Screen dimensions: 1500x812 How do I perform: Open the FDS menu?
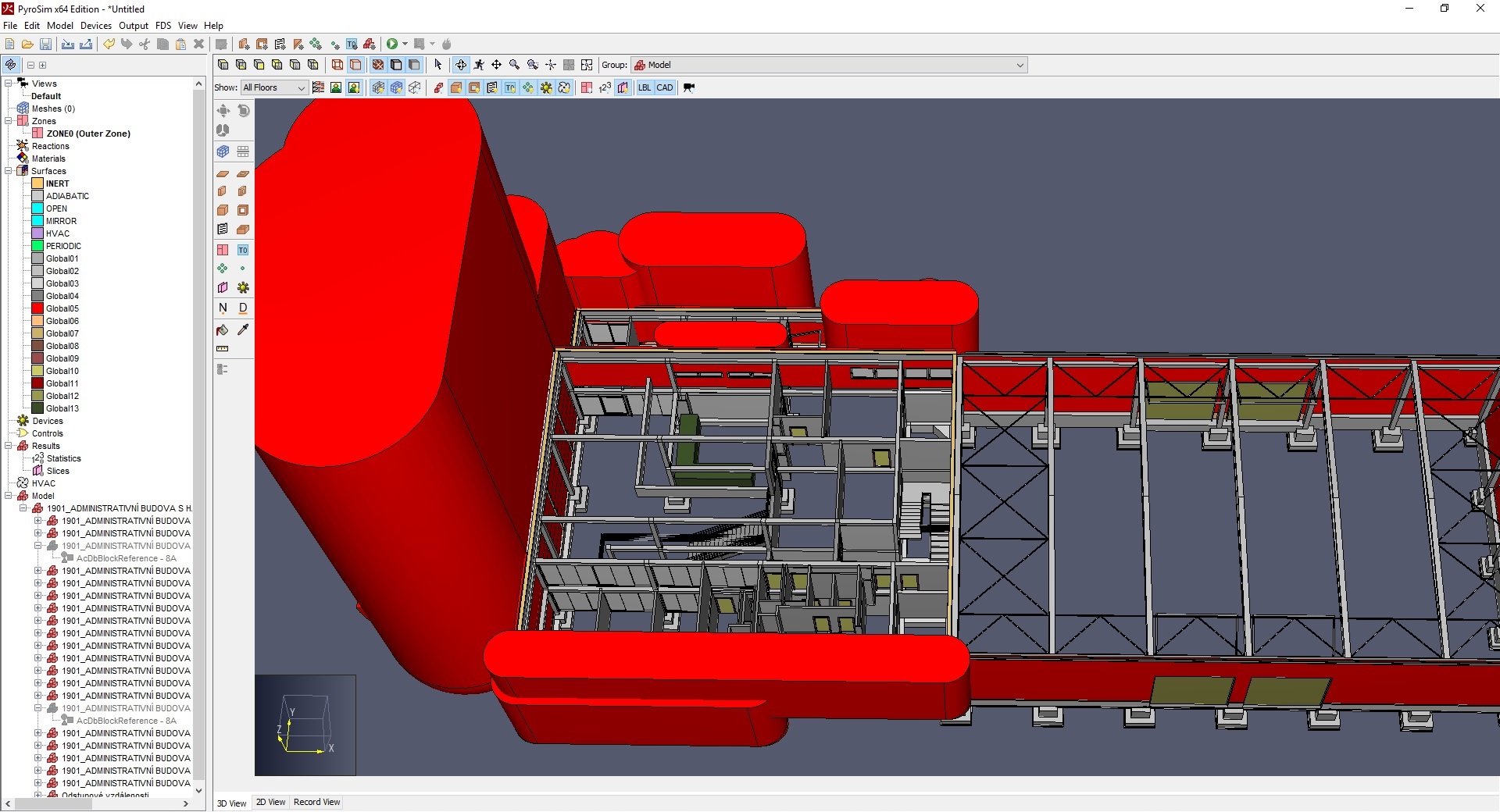click(x=162, y=26)
